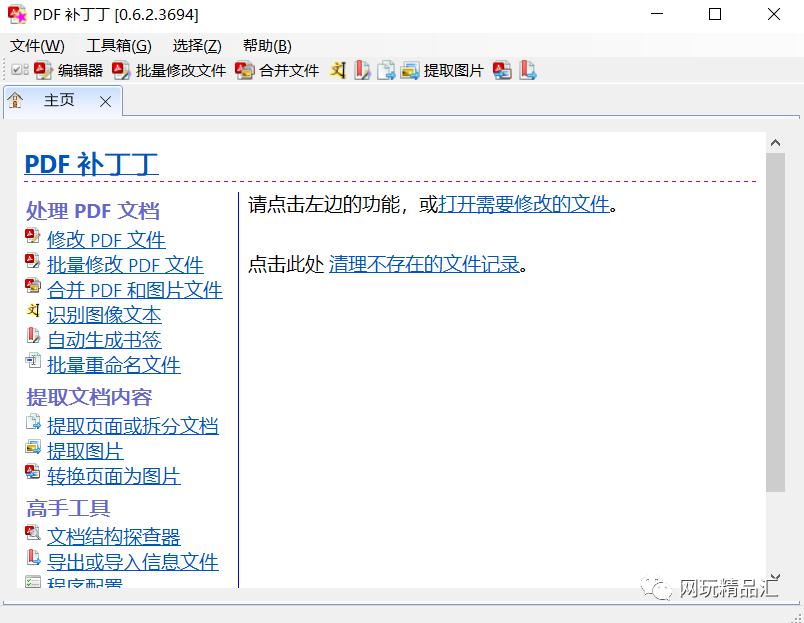Click the extract pages toolbar icon
Viewport: 804px width, 623px height.
coord(386,70)
